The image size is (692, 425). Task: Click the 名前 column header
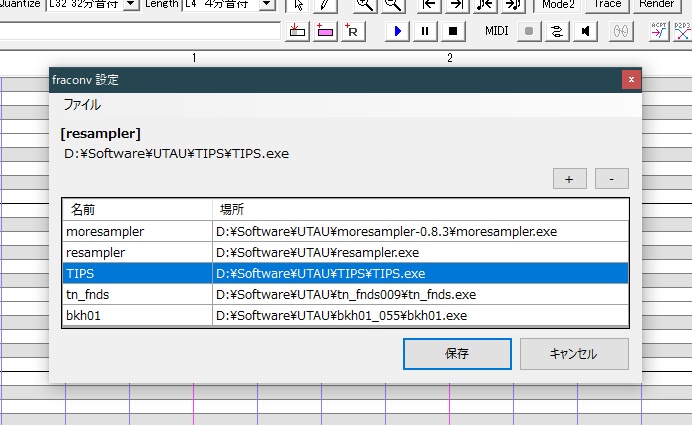pos(137,210)
